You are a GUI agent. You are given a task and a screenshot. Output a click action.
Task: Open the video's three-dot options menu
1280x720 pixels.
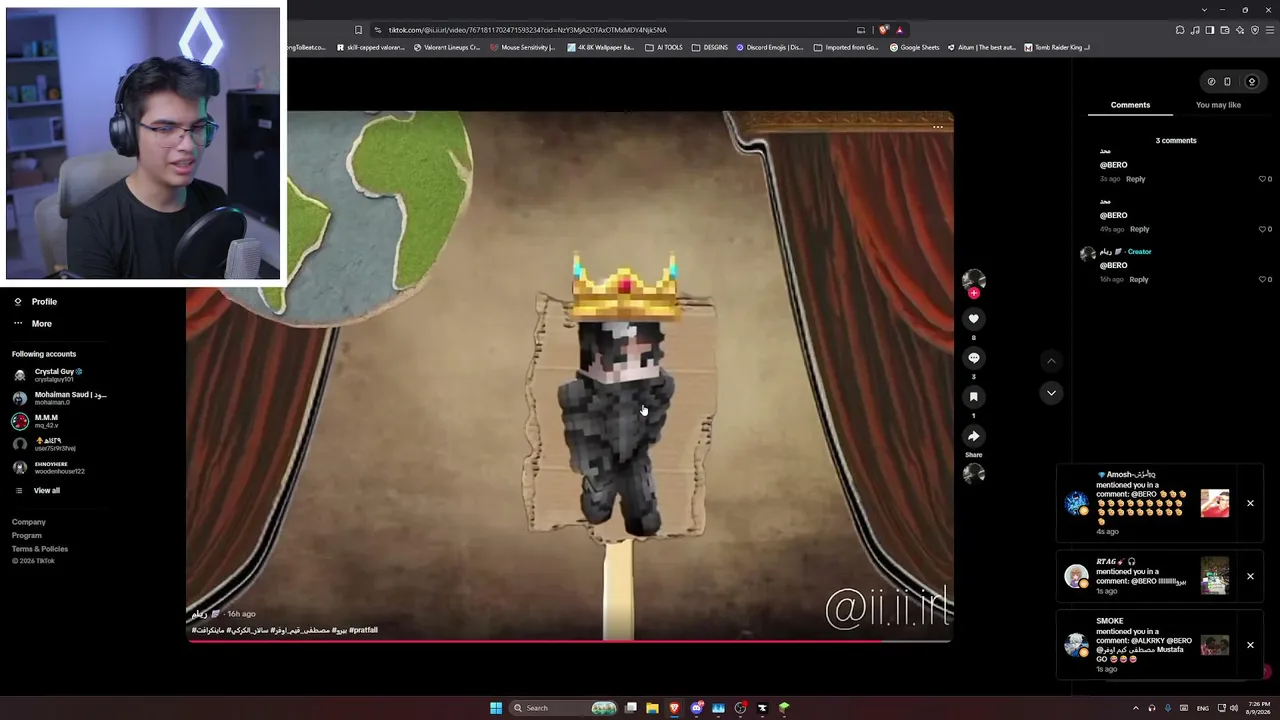click(938, 127)
